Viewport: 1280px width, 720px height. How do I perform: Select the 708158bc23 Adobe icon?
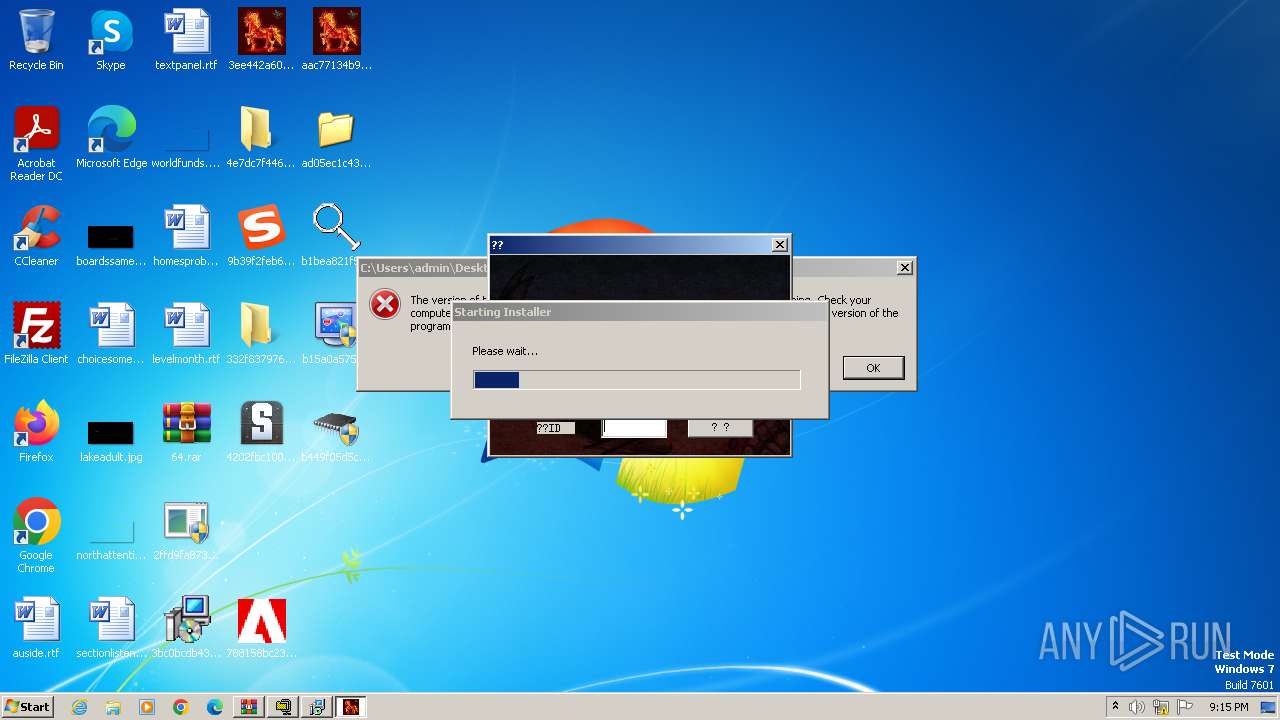tap(261, 628)
